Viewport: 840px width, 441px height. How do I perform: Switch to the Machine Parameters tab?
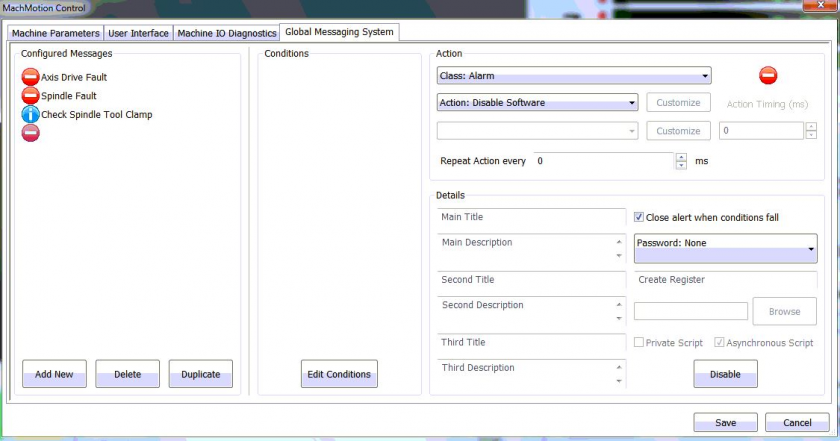56,33
